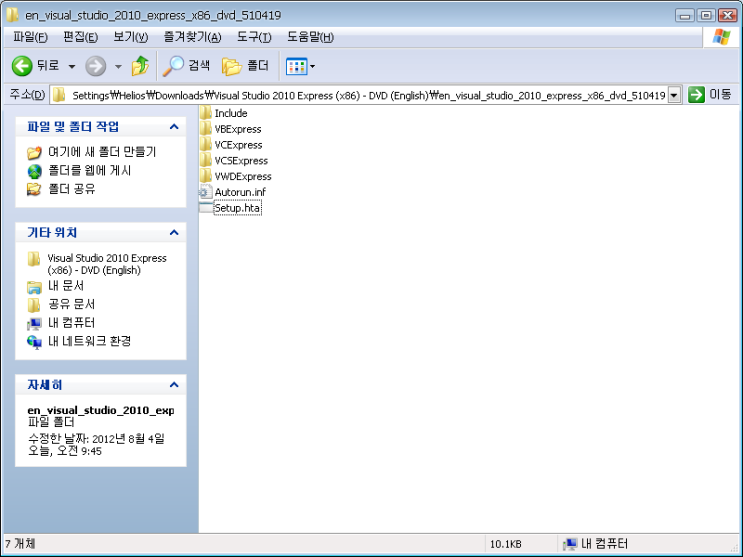Click the VCExpress folder name

(x=238, y=145)
